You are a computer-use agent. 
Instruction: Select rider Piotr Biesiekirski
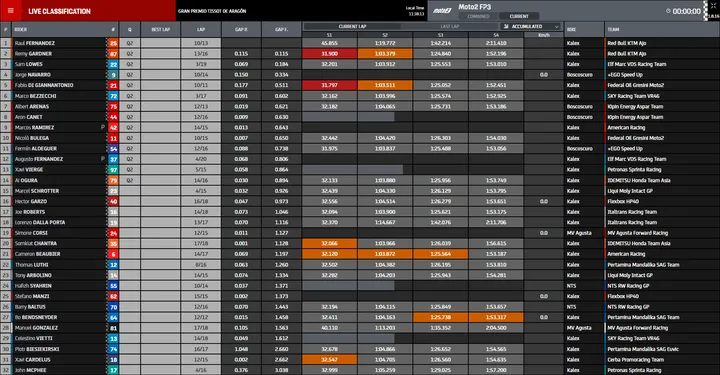point(36,349)
